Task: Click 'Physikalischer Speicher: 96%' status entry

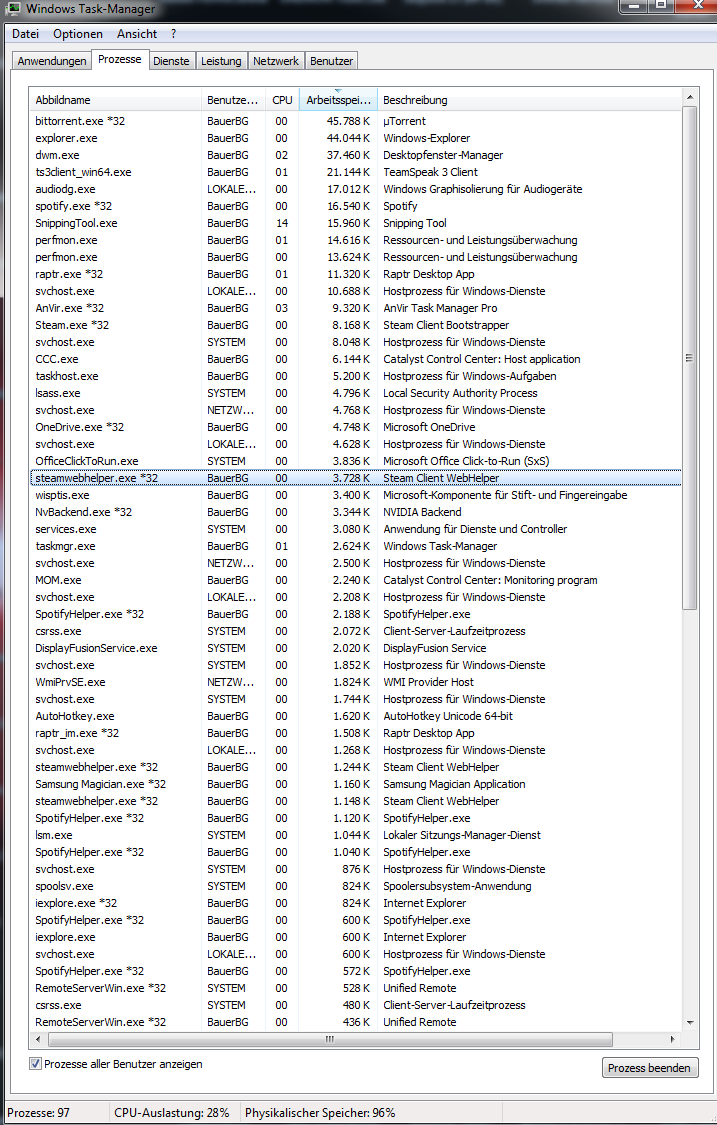Action: (320, 1113)
